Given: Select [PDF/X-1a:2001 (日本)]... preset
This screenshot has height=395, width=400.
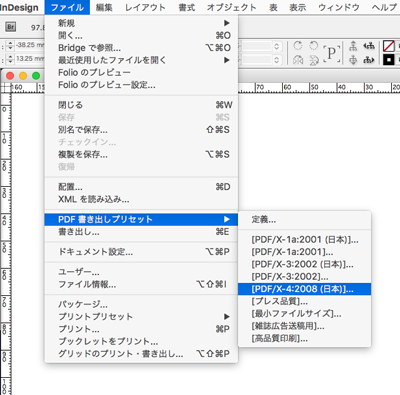Looking at the screenshot, I should [x=305, y=239].
